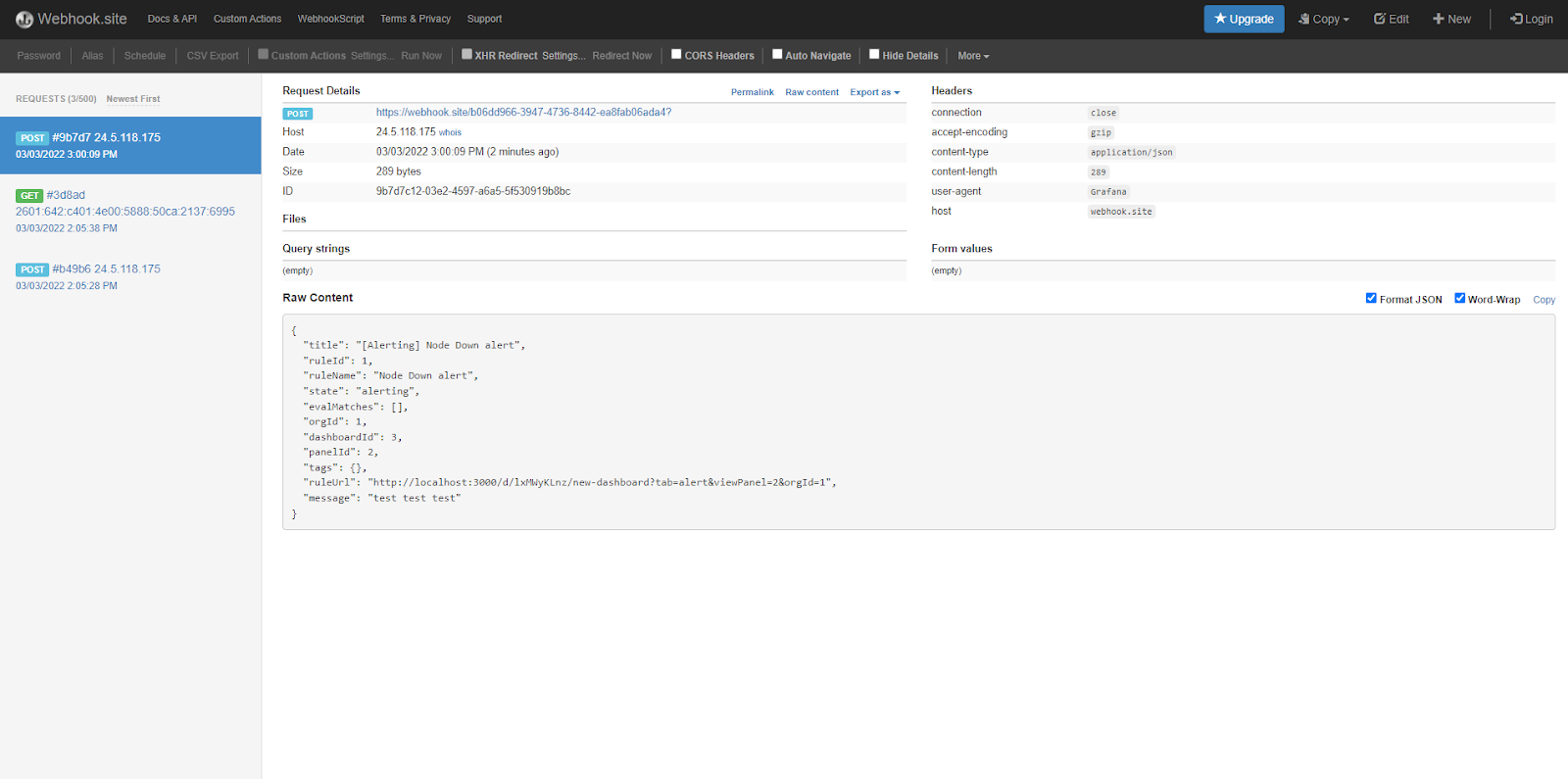This screenshot has width=1568, height=779.
Task: Click the accept-encoding value gzip
Action: (1101, 132)
